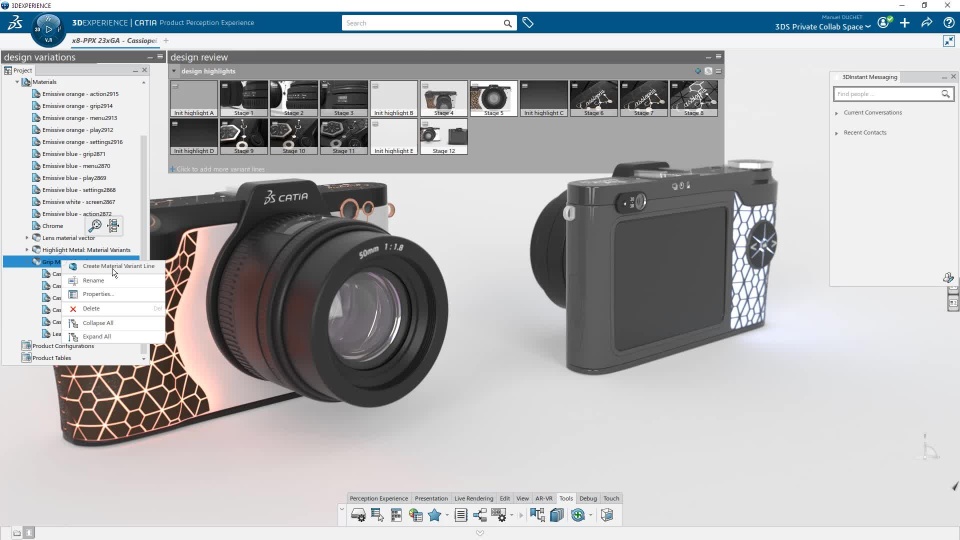Expand Recent Contacts in 3DInstant Messaging

click(837, 133)
